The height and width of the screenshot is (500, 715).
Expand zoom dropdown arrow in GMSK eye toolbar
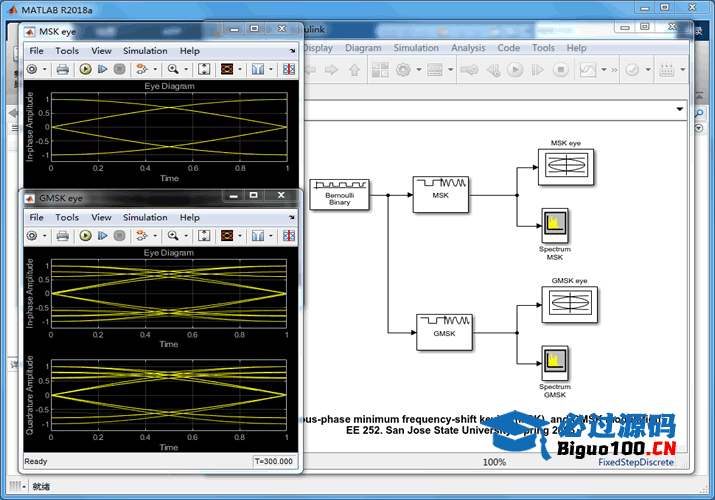(x=186, y=236)
